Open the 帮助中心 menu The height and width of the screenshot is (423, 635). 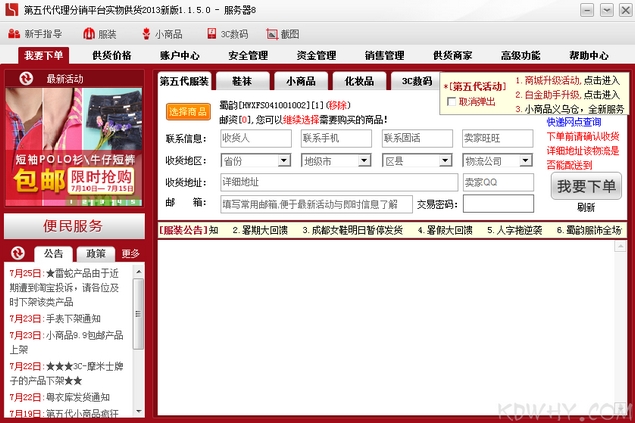pyautogui.click(x=589, y=55)
